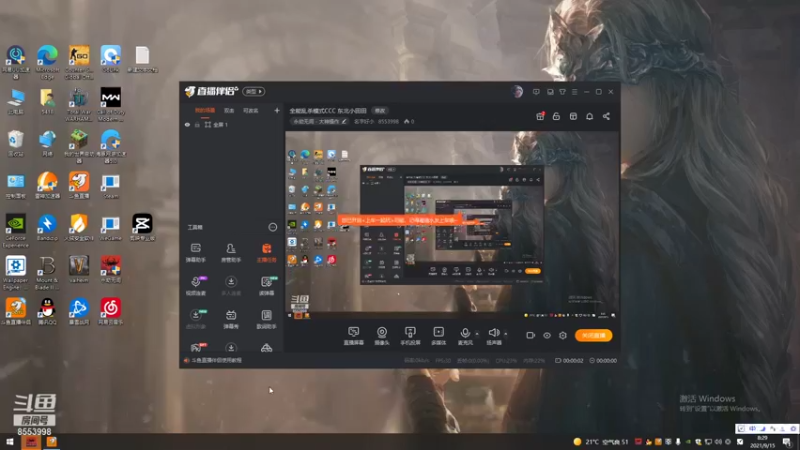Switch to the first orange scene tab
This screenshot has height=450, width=800.
[x=205, y=110]
